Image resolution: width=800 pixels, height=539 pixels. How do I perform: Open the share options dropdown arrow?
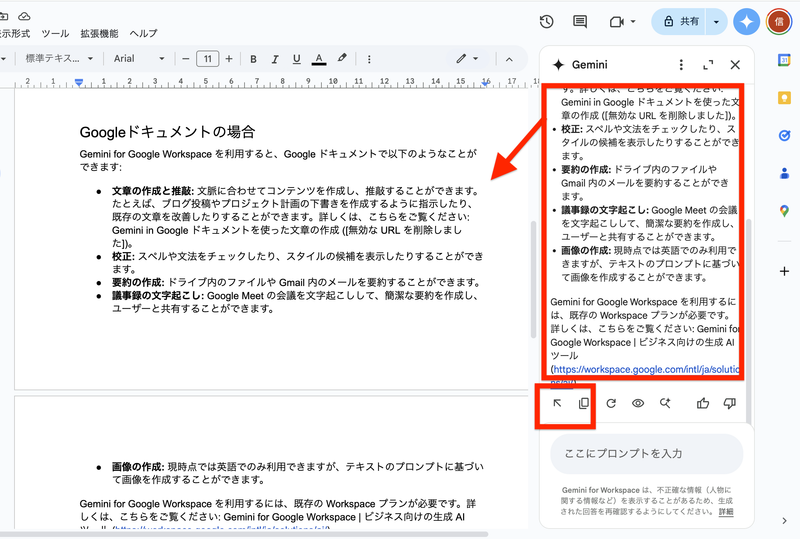click(x=716, y=21)
